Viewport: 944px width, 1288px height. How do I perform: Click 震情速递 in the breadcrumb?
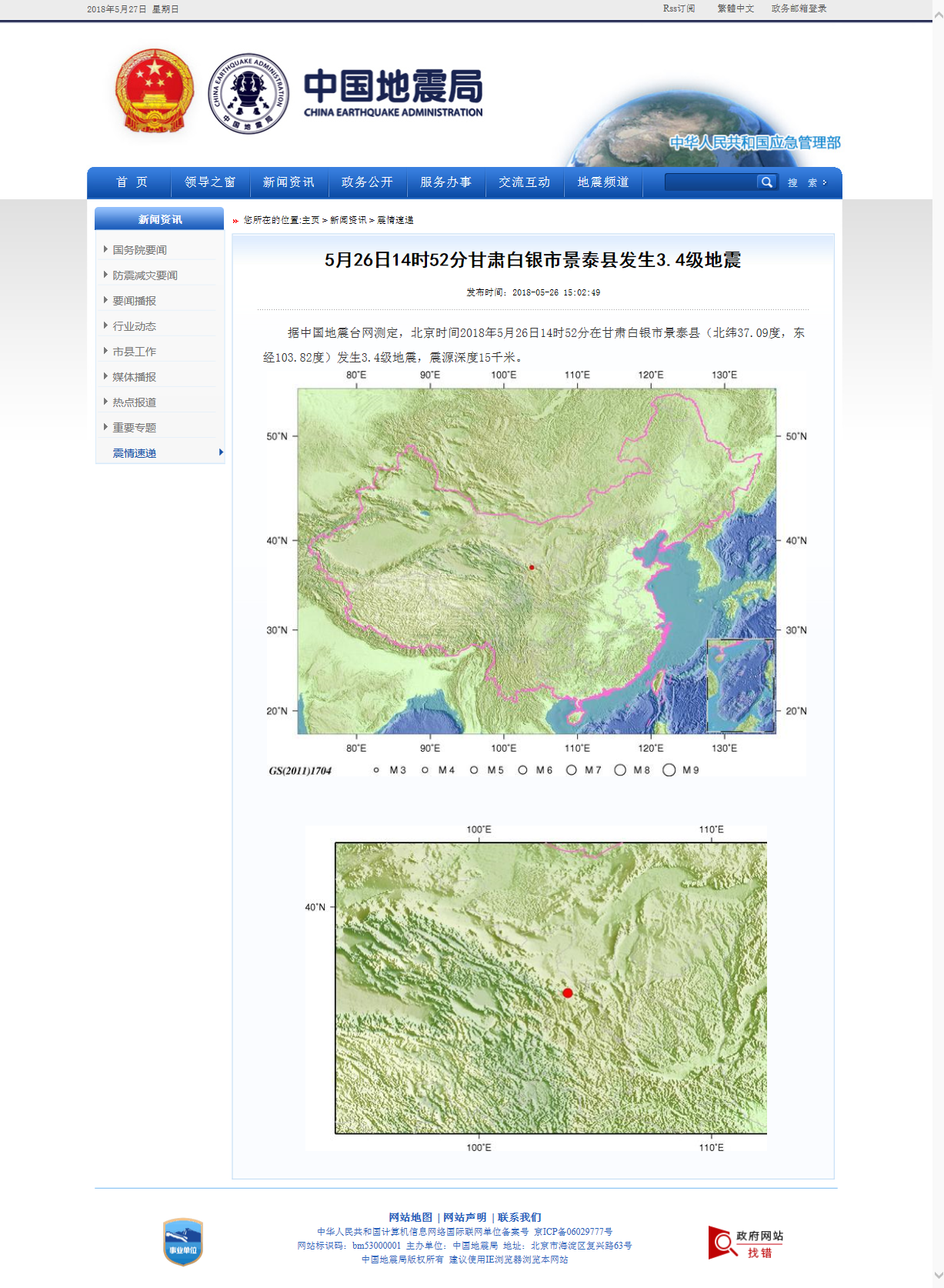(x=395, y=220)
